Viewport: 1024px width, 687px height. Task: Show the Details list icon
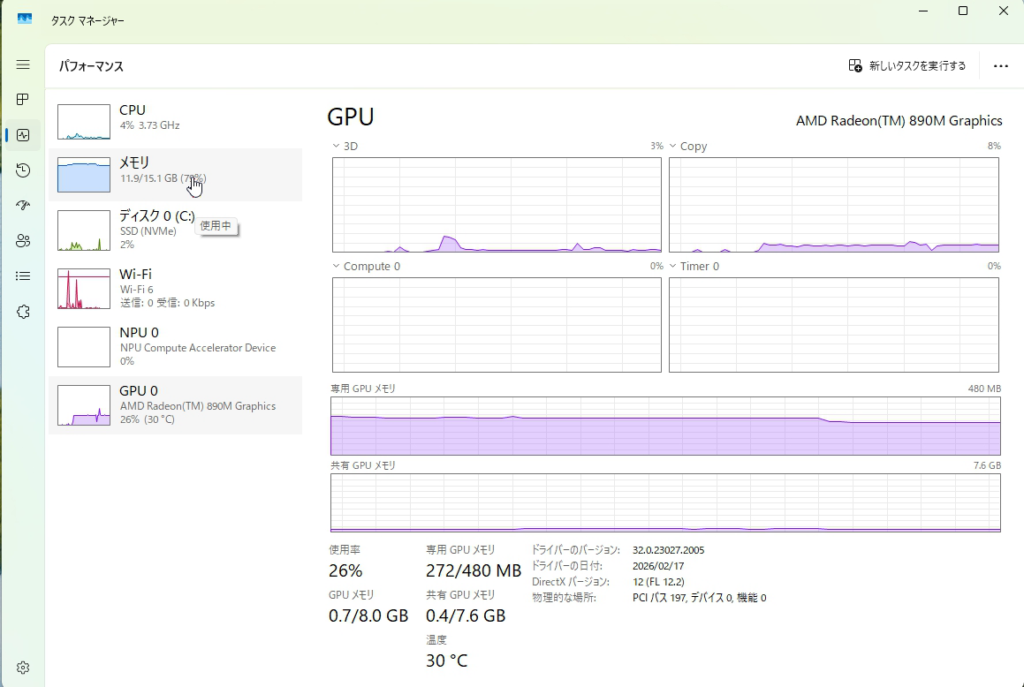coord(23,276)
